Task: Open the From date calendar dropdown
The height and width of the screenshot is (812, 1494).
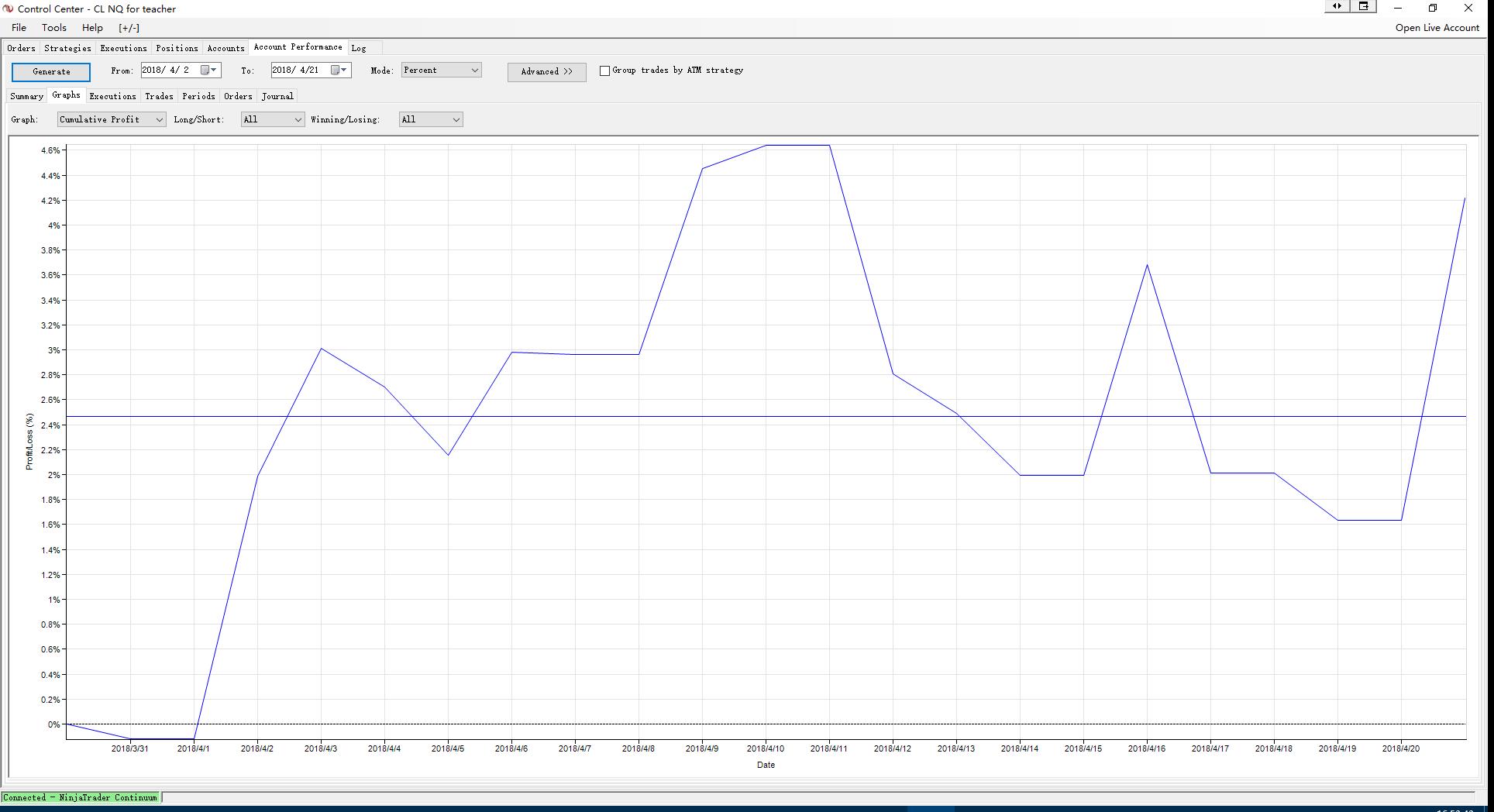Action: click(209, 70)
